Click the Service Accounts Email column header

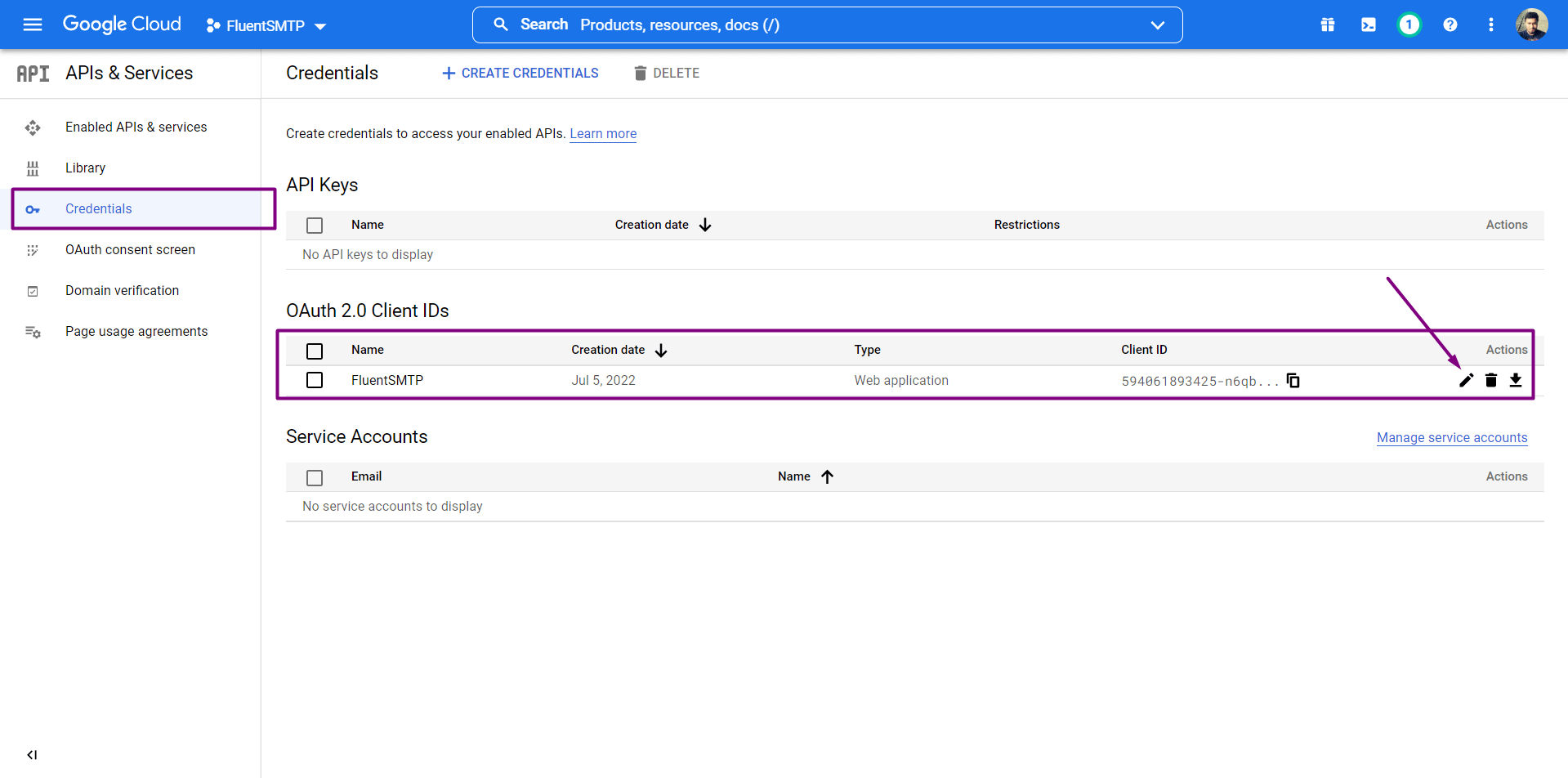pos(366,476)
